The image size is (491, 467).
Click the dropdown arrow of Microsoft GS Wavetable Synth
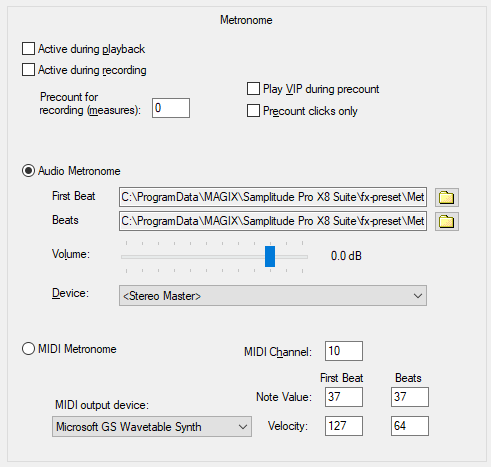[243, 427]
